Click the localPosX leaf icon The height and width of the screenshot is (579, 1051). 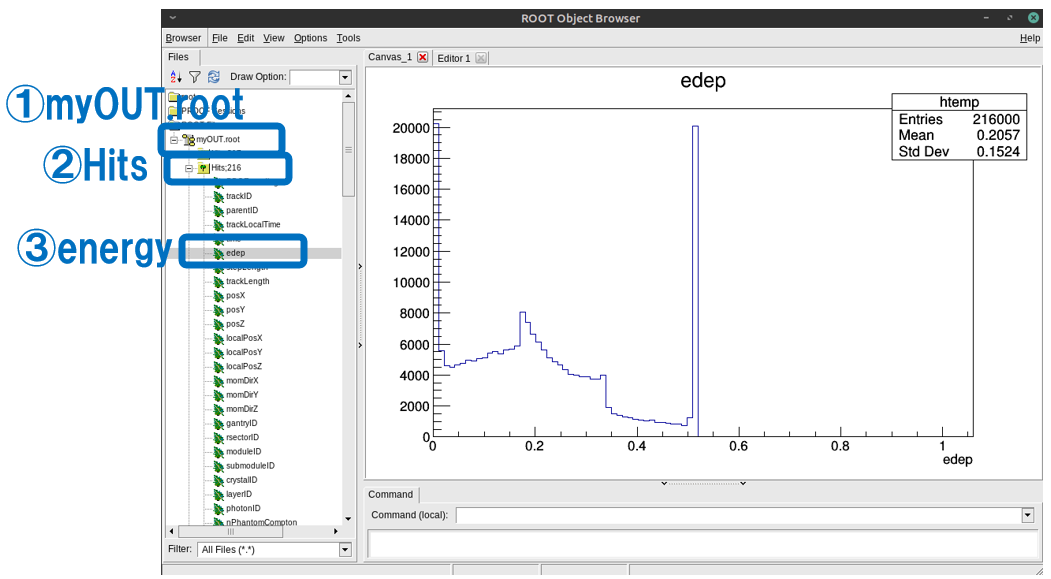[x=219, y=338]
